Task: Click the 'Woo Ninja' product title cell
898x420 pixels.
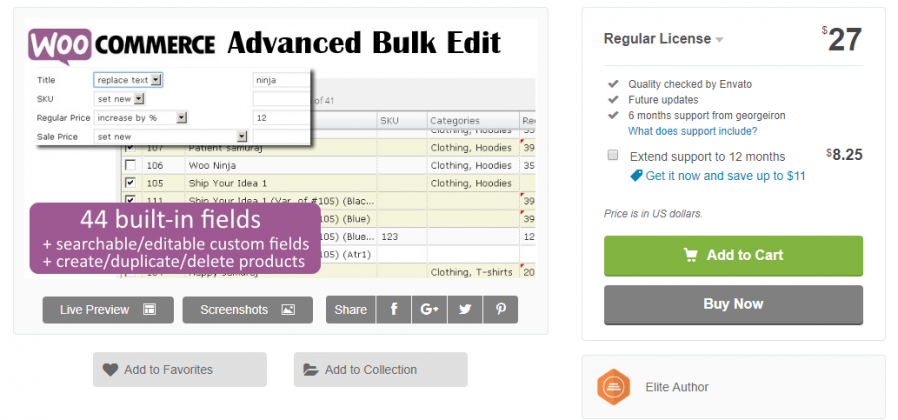Action: coord(281,166)
